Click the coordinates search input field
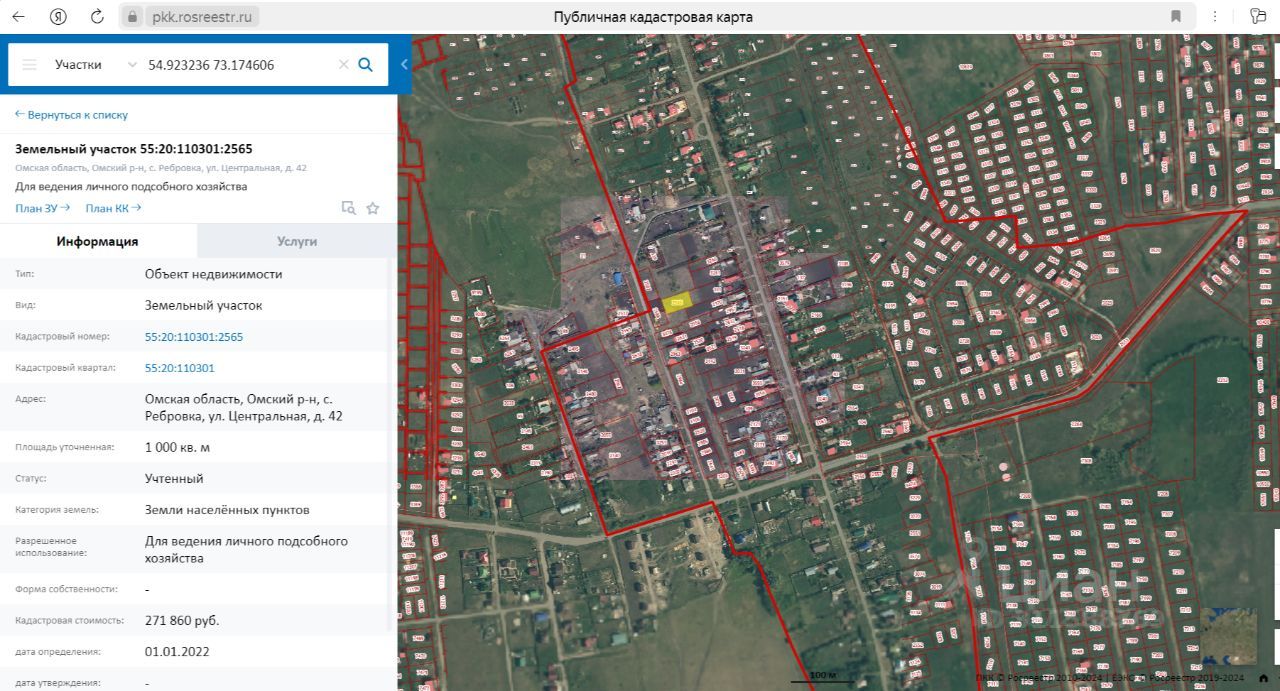The width and height of the screenshot is (1280, 691). [x=238, y=64]
